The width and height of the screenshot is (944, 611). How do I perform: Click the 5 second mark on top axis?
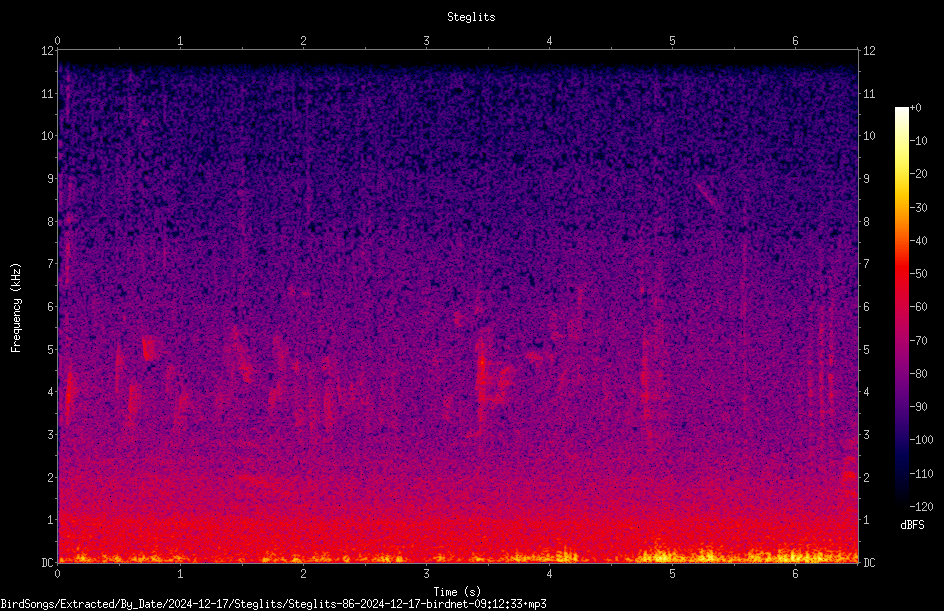point(672,41)
